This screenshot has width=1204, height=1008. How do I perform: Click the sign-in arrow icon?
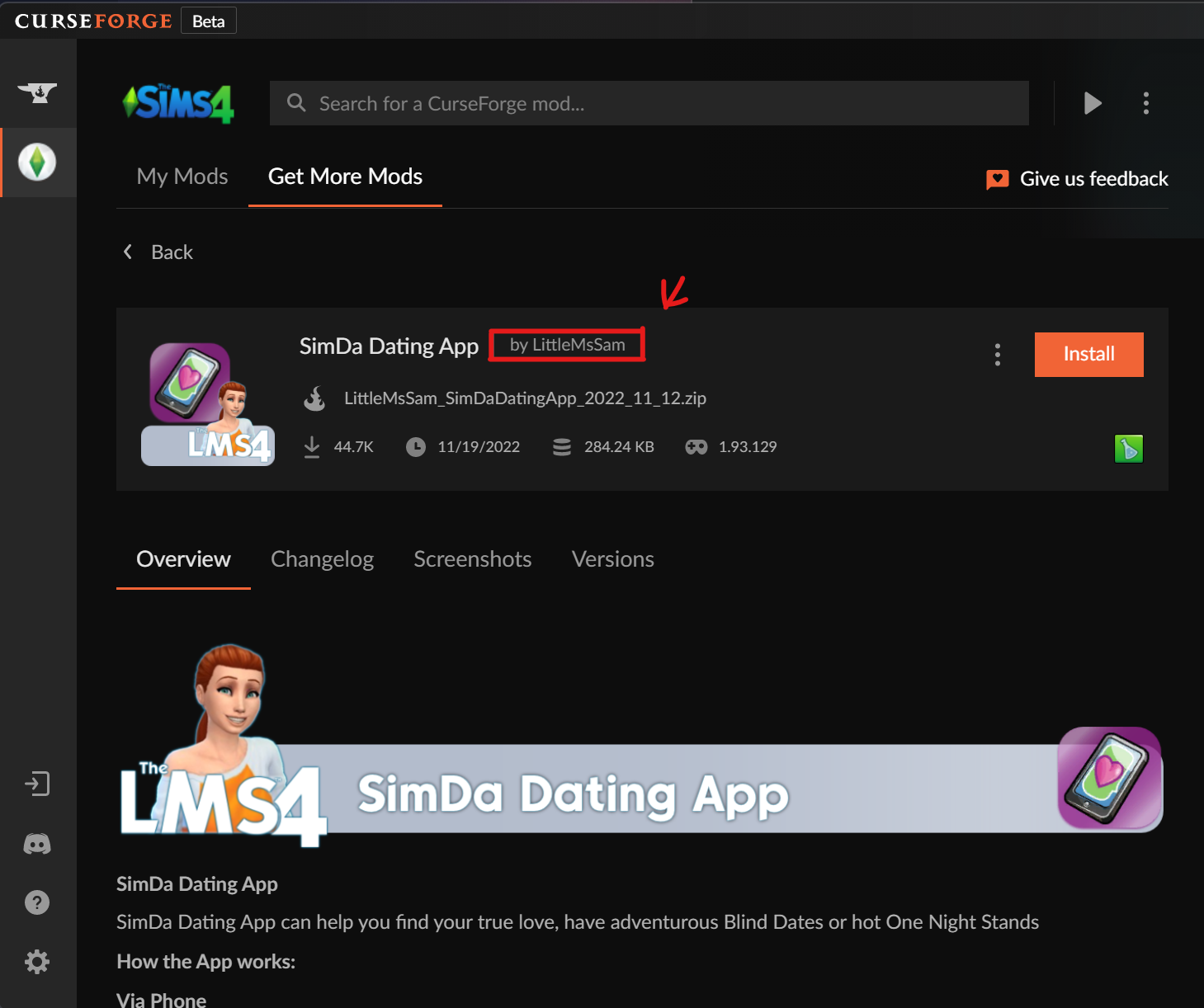pos(37,784)
